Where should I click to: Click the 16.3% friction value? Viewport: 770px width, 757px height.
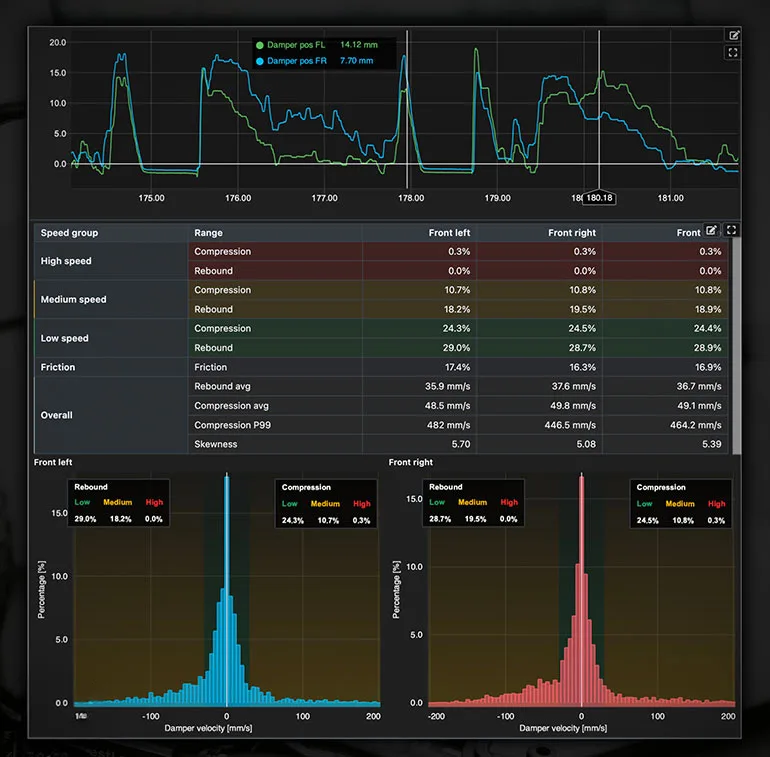point(583,367)
